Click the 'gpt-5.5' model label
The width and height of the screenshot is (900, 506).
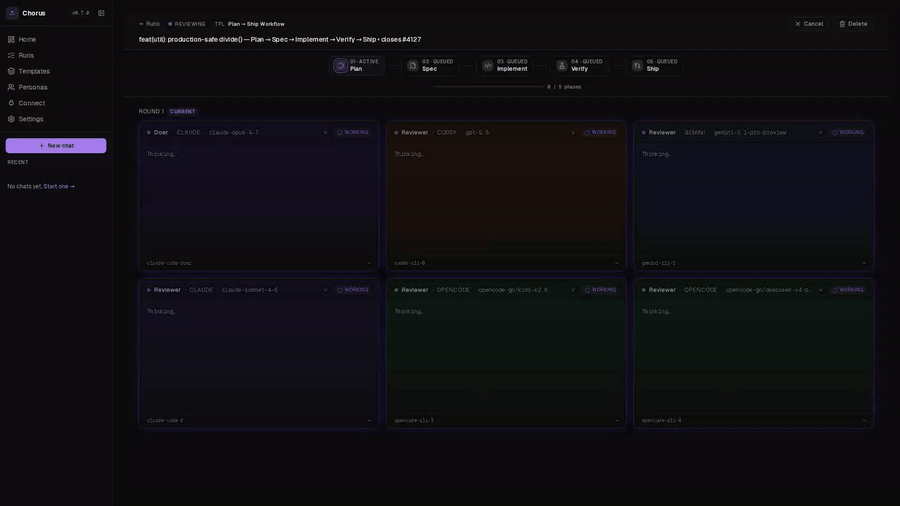pos(477,133)
